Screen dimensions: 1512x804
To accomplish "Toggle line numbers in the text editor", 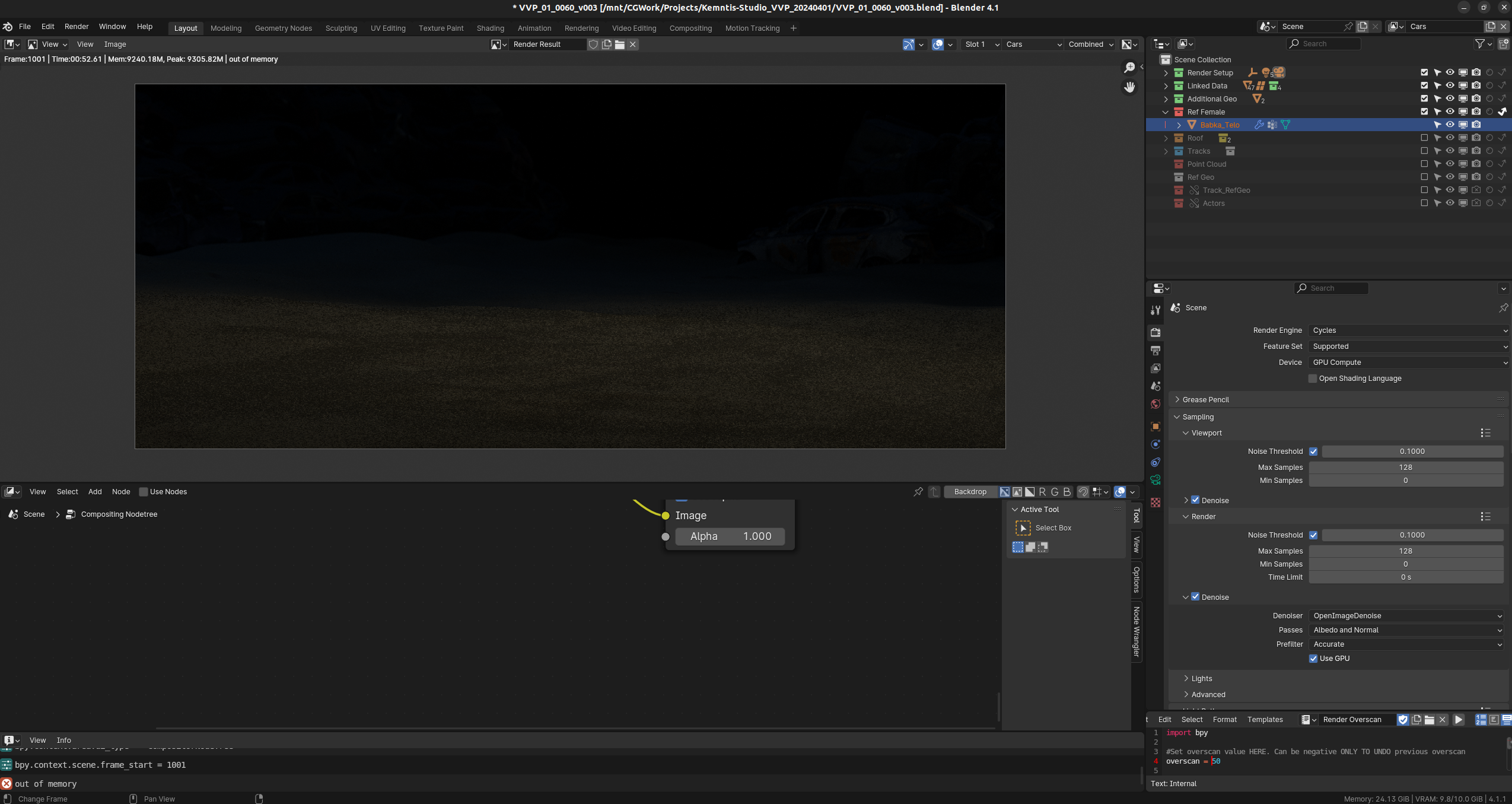I will 1481,719.
